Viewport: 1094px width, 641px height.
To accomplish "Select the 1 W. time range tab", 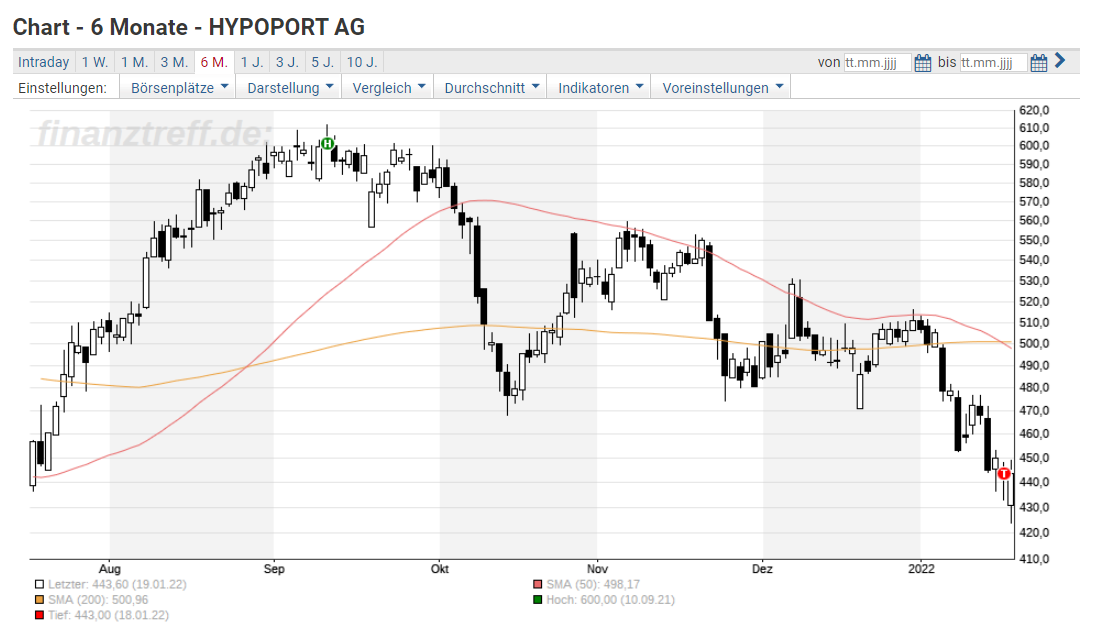I will (x=95, y=62).
